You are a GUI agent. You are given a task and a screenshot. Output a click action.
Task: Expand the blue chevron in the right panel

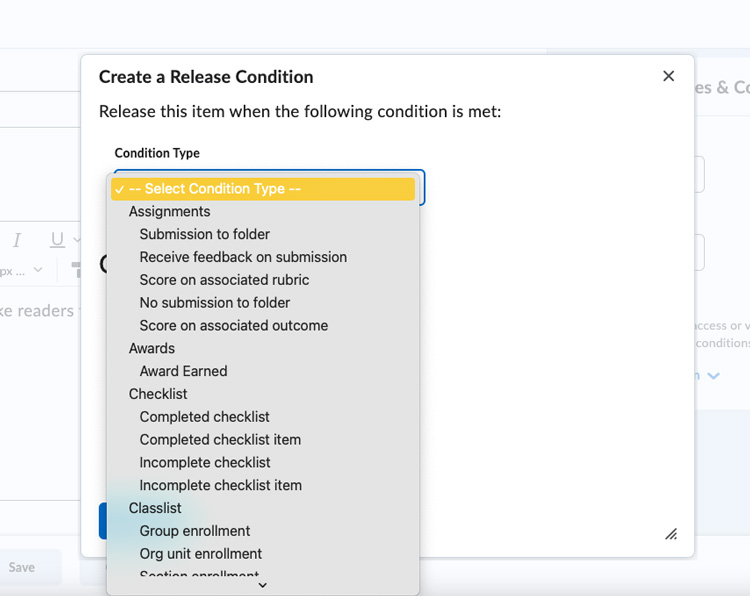click(x=713, y=376)
